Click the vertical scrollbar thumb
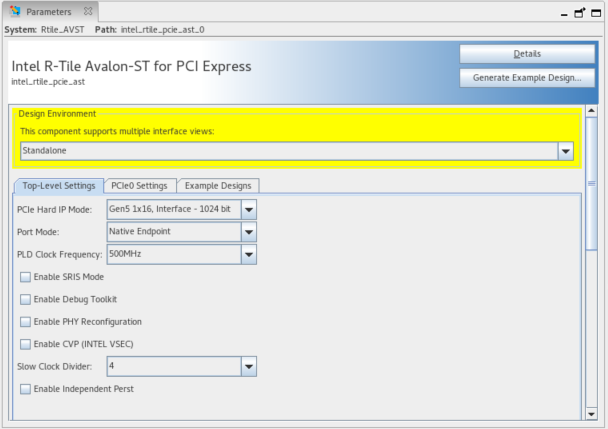Screen dimensions: 608x429 coord(593,160)
